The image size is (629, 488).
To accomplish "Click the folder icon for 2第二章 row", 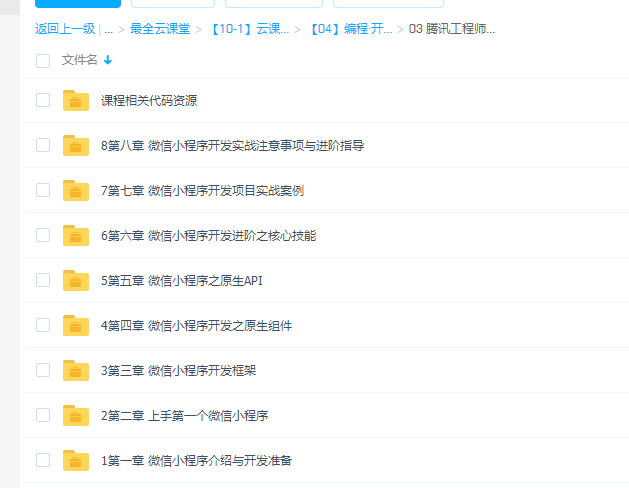I will click(x=76, y=415).
